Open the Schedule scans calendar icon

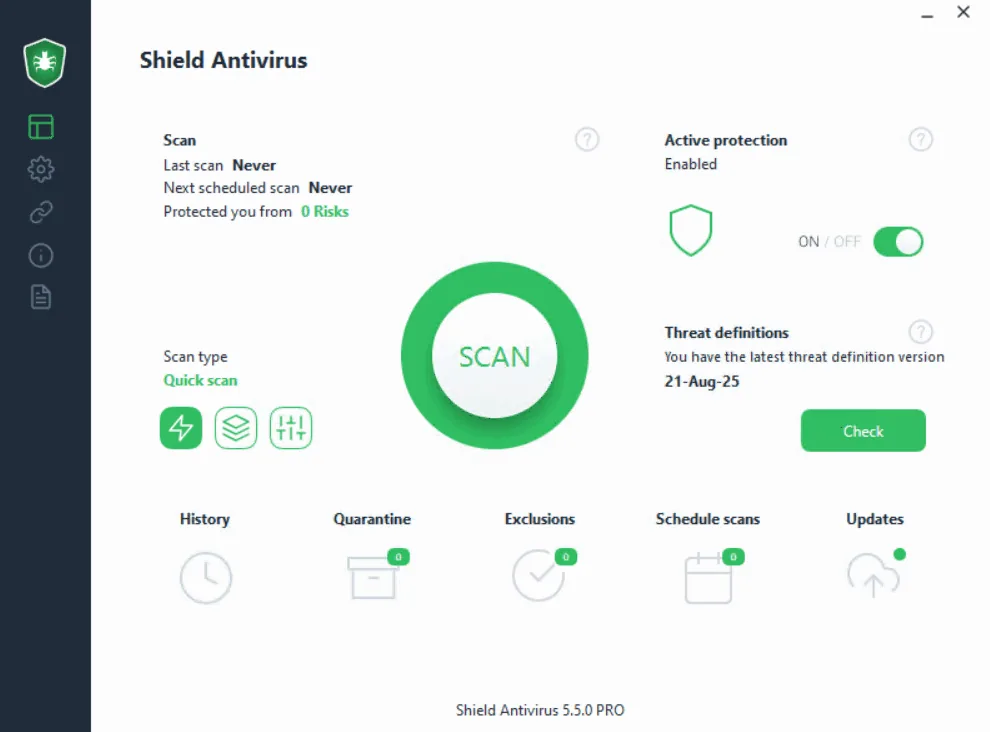tap(708, 577)
